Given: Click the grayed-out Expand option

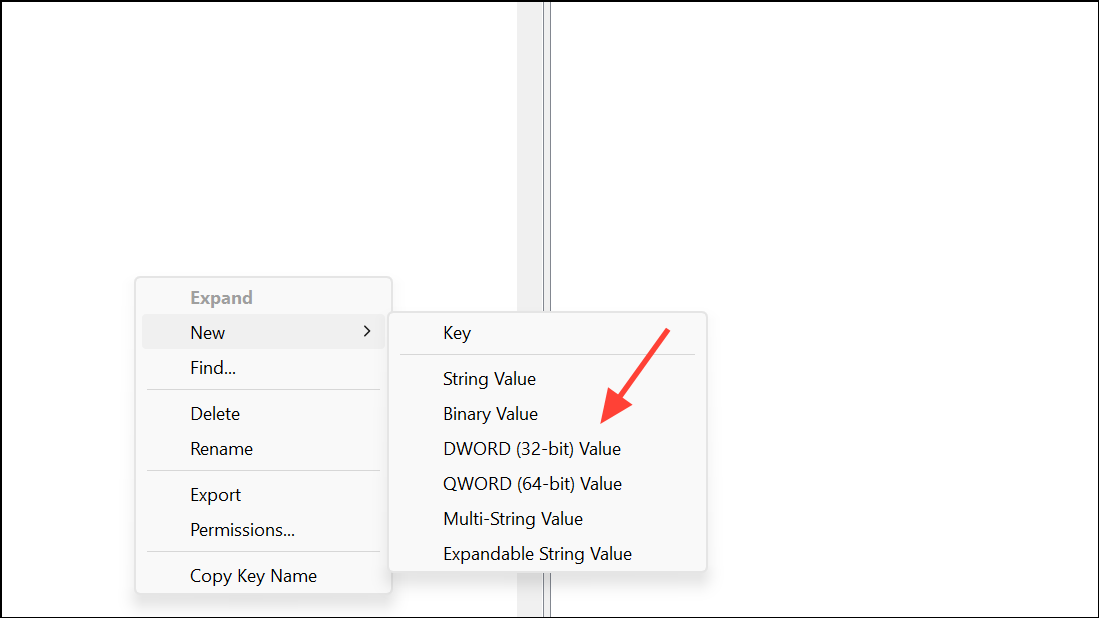Looking at the screenshot, I should pos(221,297).
